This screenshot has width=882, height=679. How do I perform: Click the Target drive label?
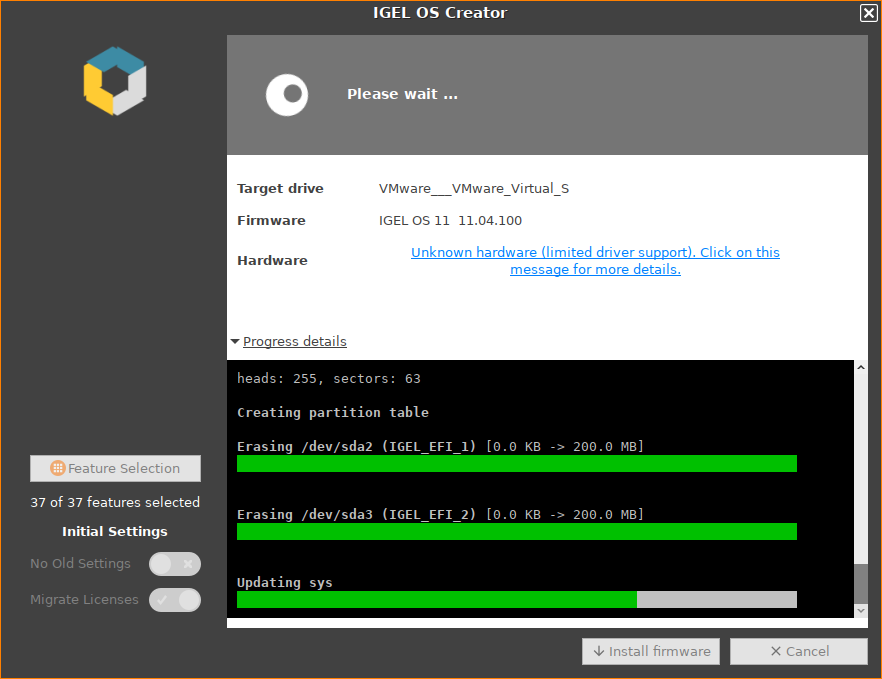[x=280, y=188]
